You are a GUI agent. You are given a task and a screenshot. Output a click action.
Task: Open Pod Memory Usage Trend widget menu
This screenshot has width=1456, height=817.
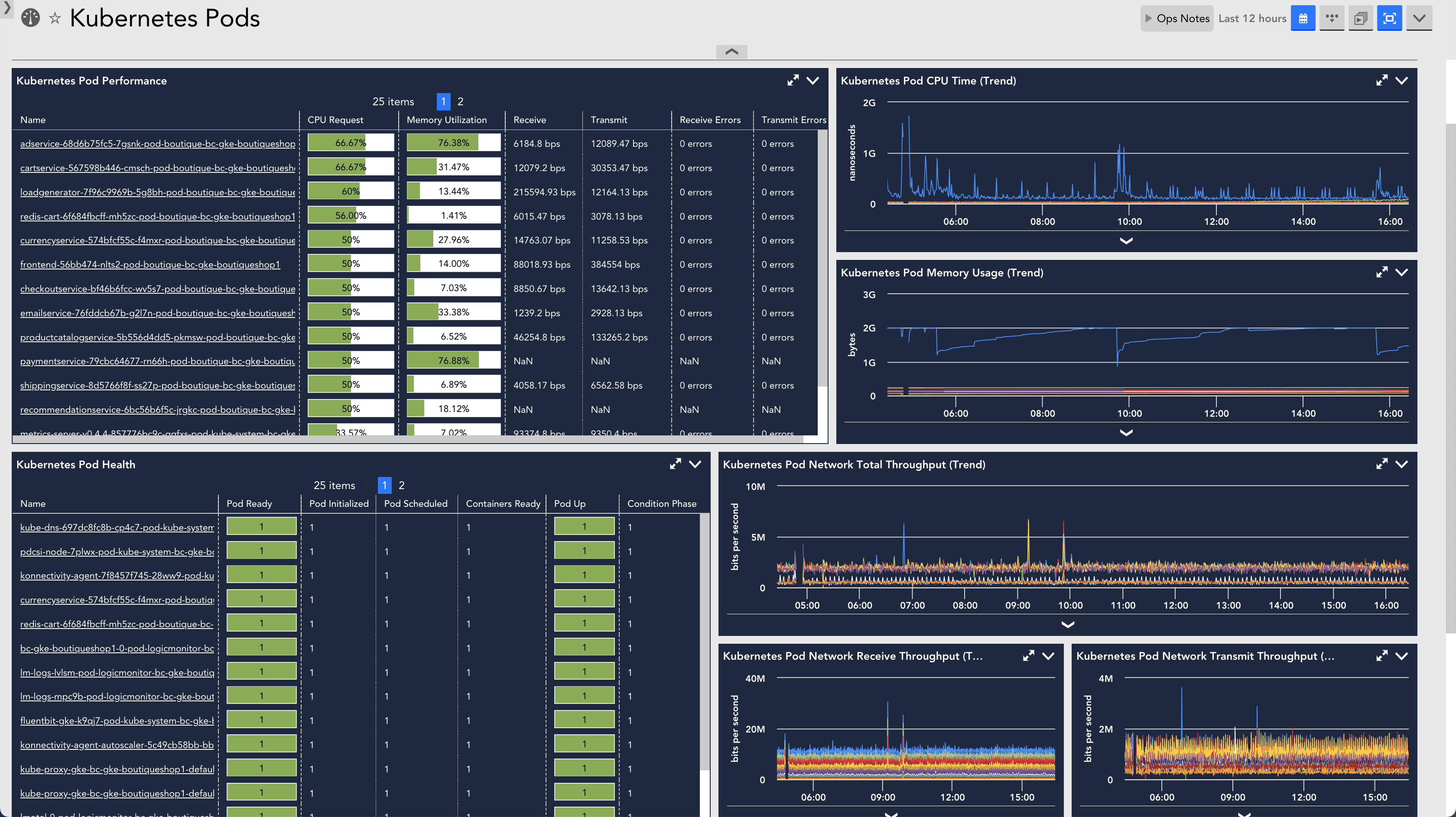coord(1402,272)
